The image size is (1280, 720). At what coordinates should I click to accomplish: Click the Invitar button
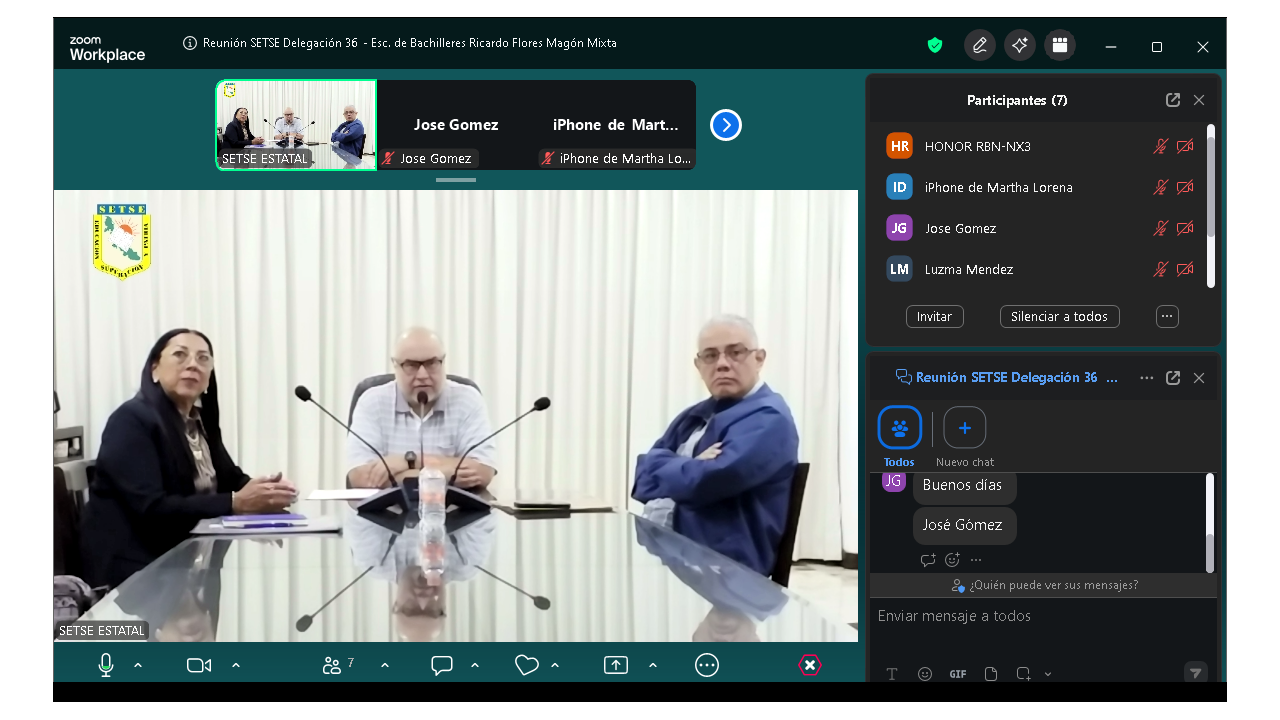click(934, 316)
